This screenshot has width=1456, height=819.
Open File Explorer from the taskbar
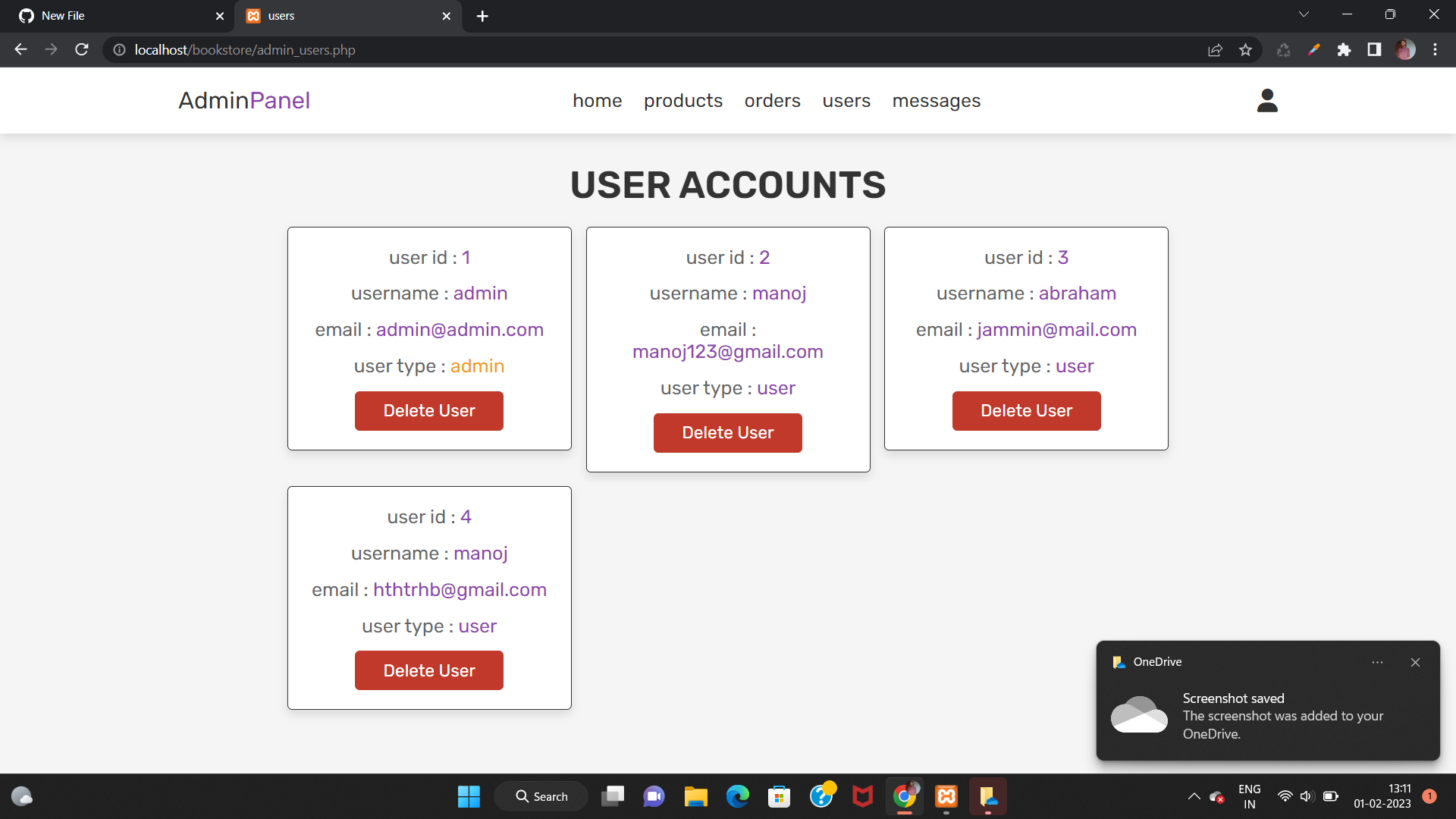(x=695, y=796)
